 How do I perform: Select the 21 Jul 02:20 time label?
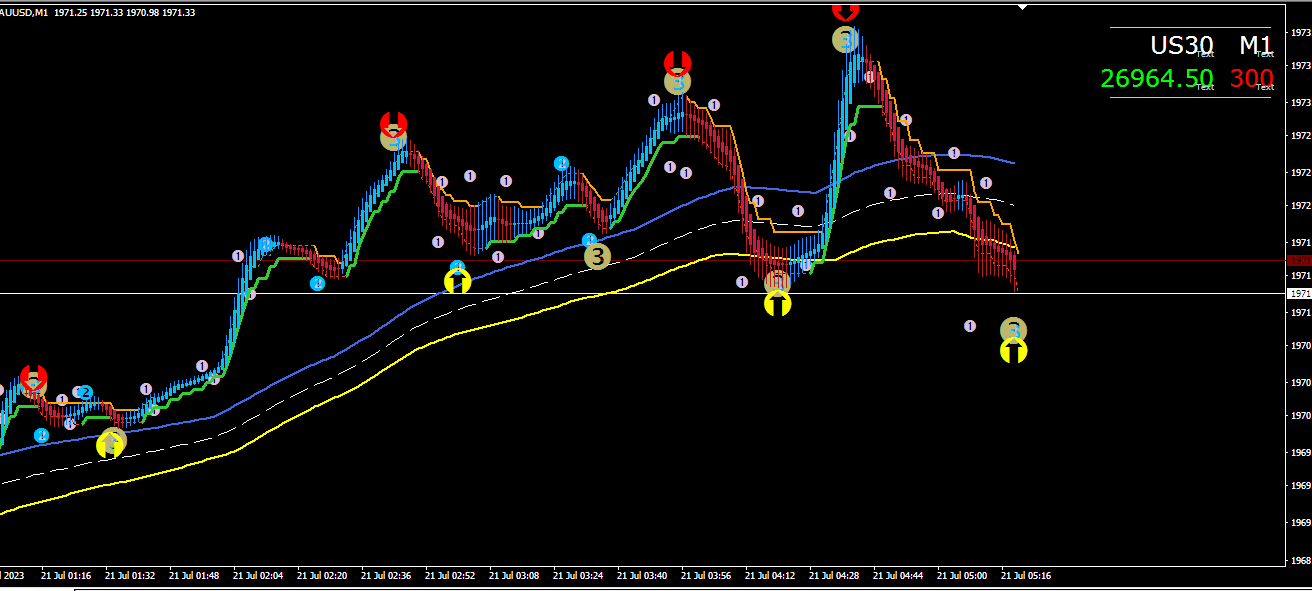point(322,576)
